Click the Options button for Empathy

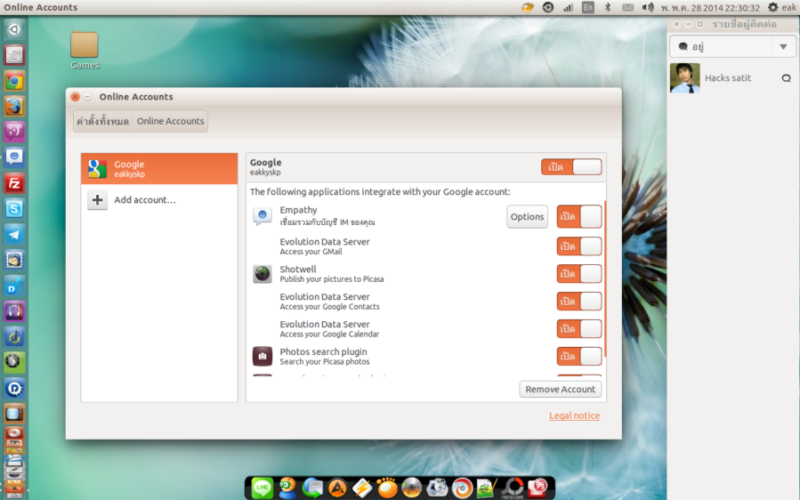click(527, 217)
